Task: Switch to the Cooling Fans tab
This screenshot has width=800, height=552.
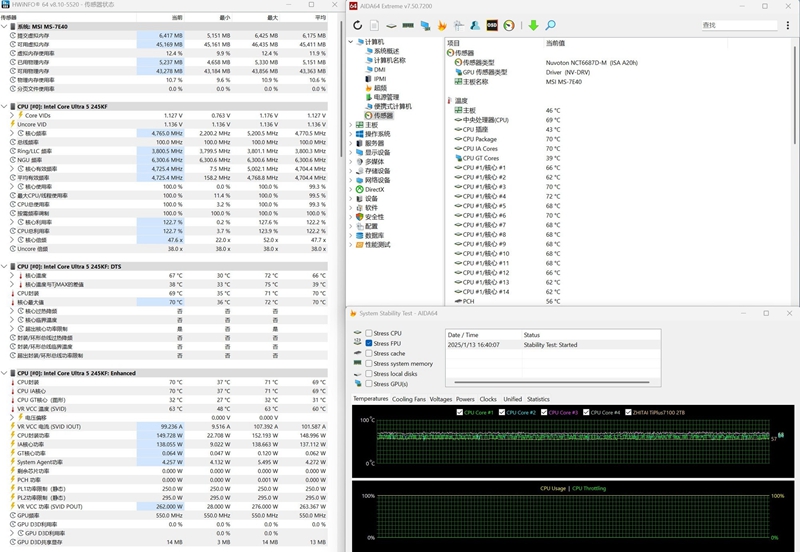Action: pos(408,399)
